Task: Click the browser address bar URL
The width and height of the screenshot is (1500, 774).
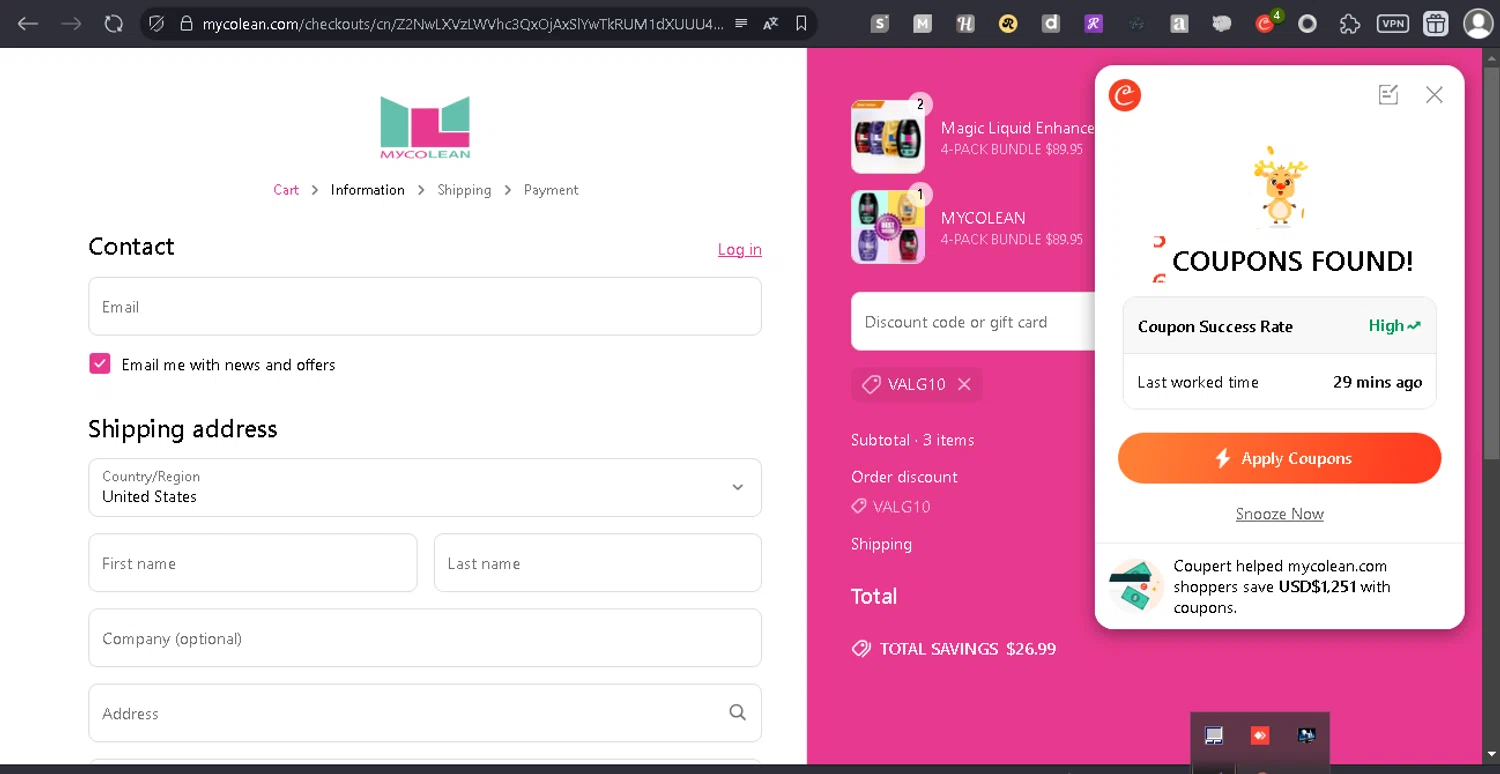Action: click(x=462, y=23)
